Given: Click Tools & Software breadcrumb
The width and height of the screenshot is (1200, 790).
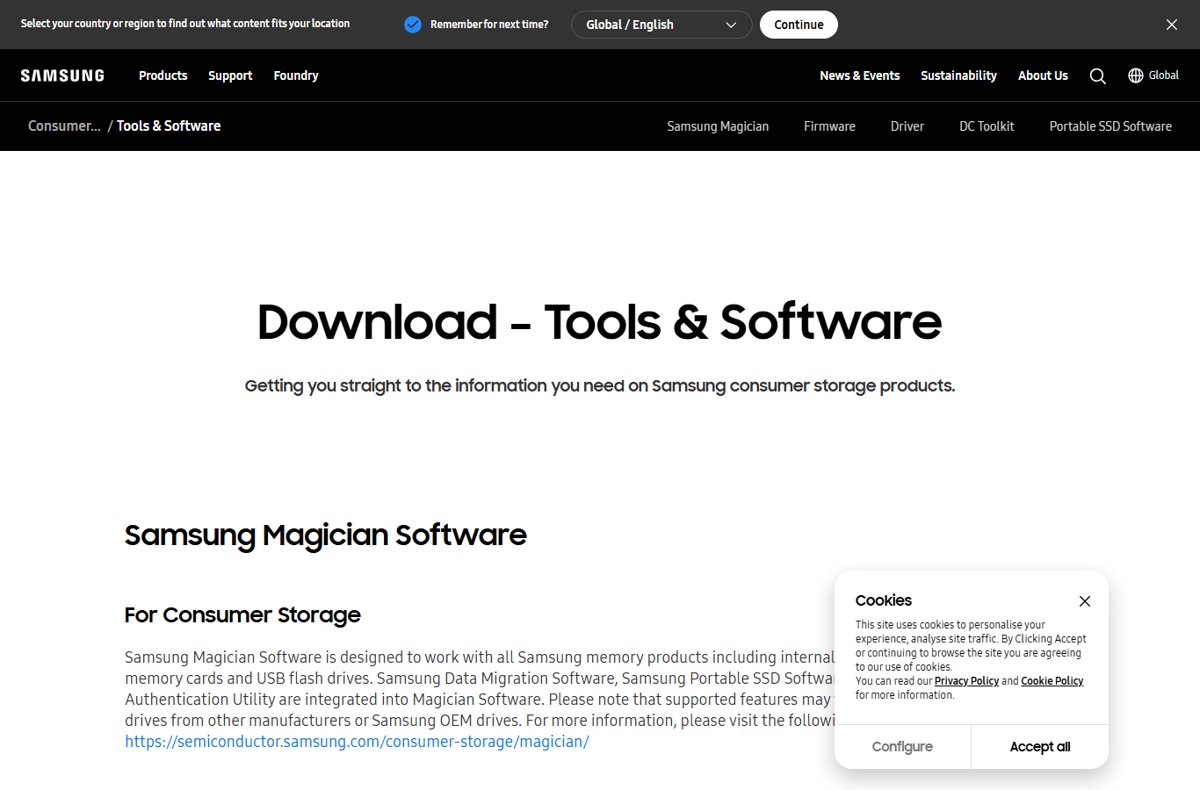Looking at the screenshot, I should click(169, 126).
